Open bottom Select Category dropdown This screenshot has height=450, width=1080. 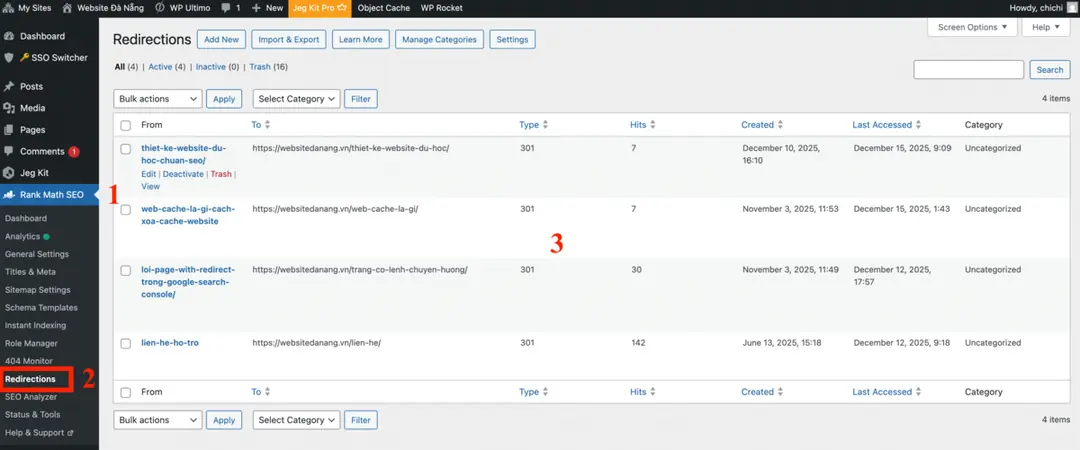(x=297, y=420)
